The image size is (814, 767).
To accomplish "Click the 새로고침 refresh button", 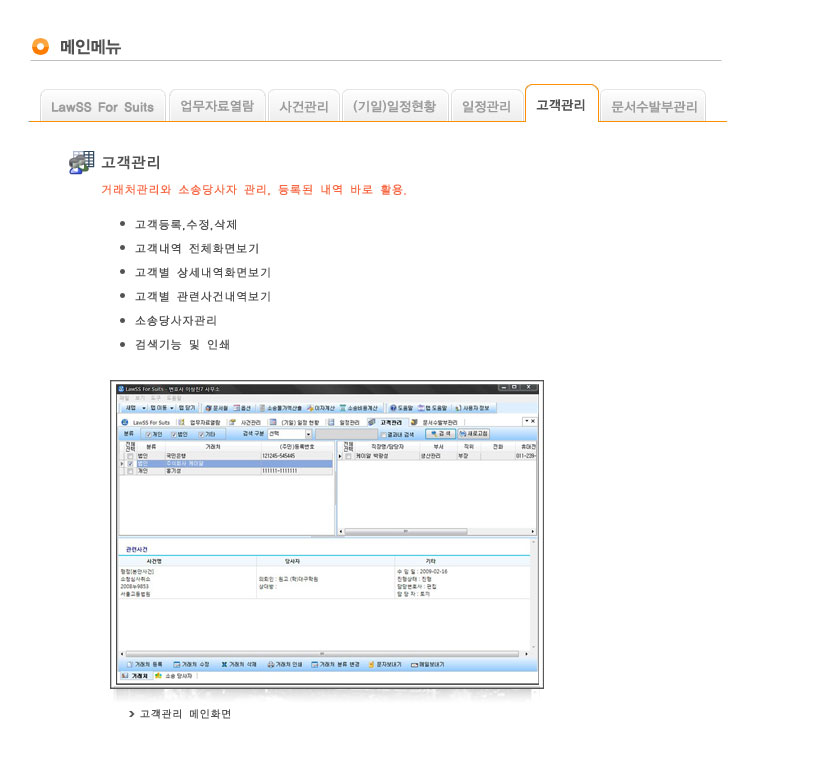I will [x=473, y=434].
